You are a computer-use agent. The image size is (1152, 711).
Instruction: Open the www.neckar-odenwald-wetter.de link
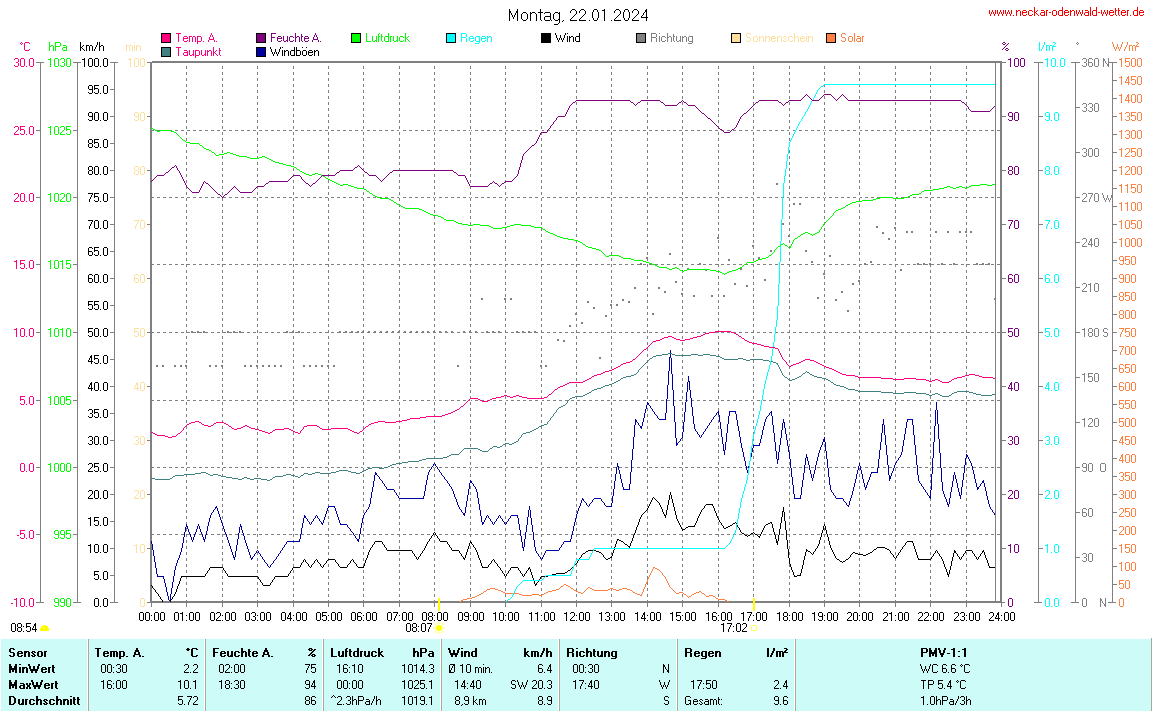click(x=1065, y=13)
